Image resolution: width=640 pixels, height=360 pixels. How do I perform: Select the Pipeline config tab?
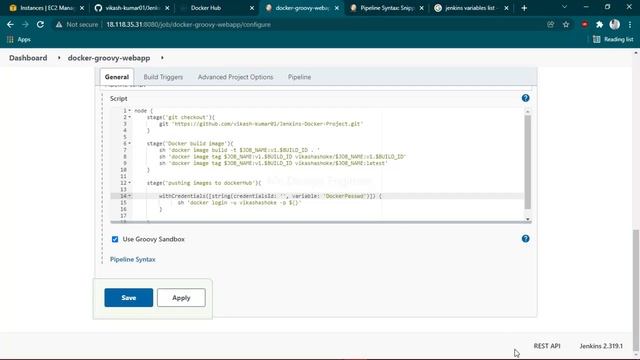coord(299,77)
